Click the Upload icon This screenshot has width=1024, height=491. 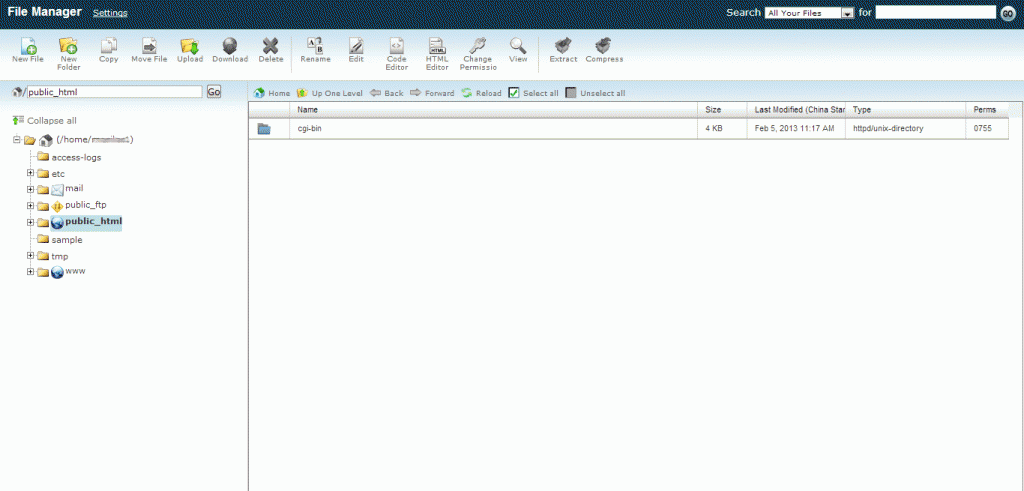click(190, 46)
